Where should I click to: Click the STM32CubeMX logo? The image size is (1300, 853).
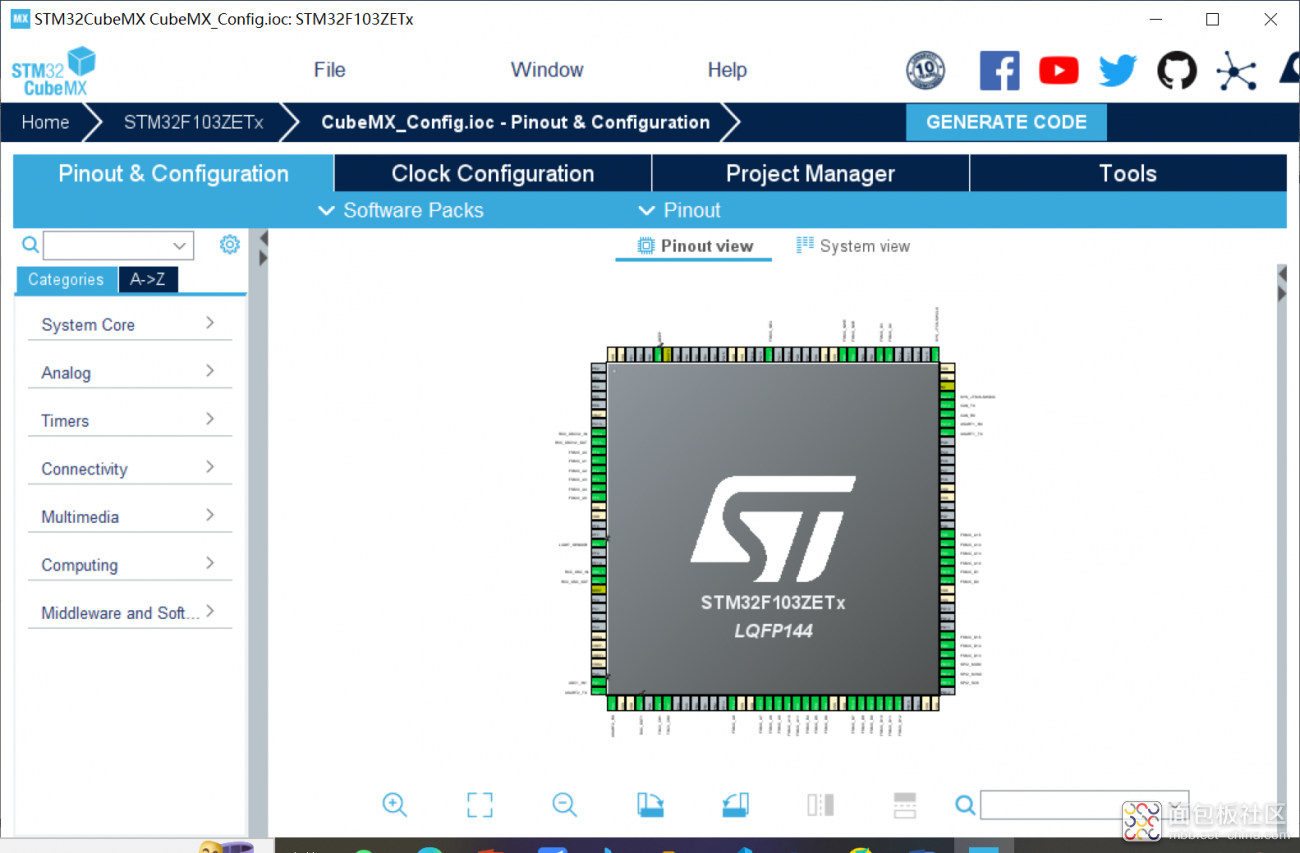tap(54, 71)
